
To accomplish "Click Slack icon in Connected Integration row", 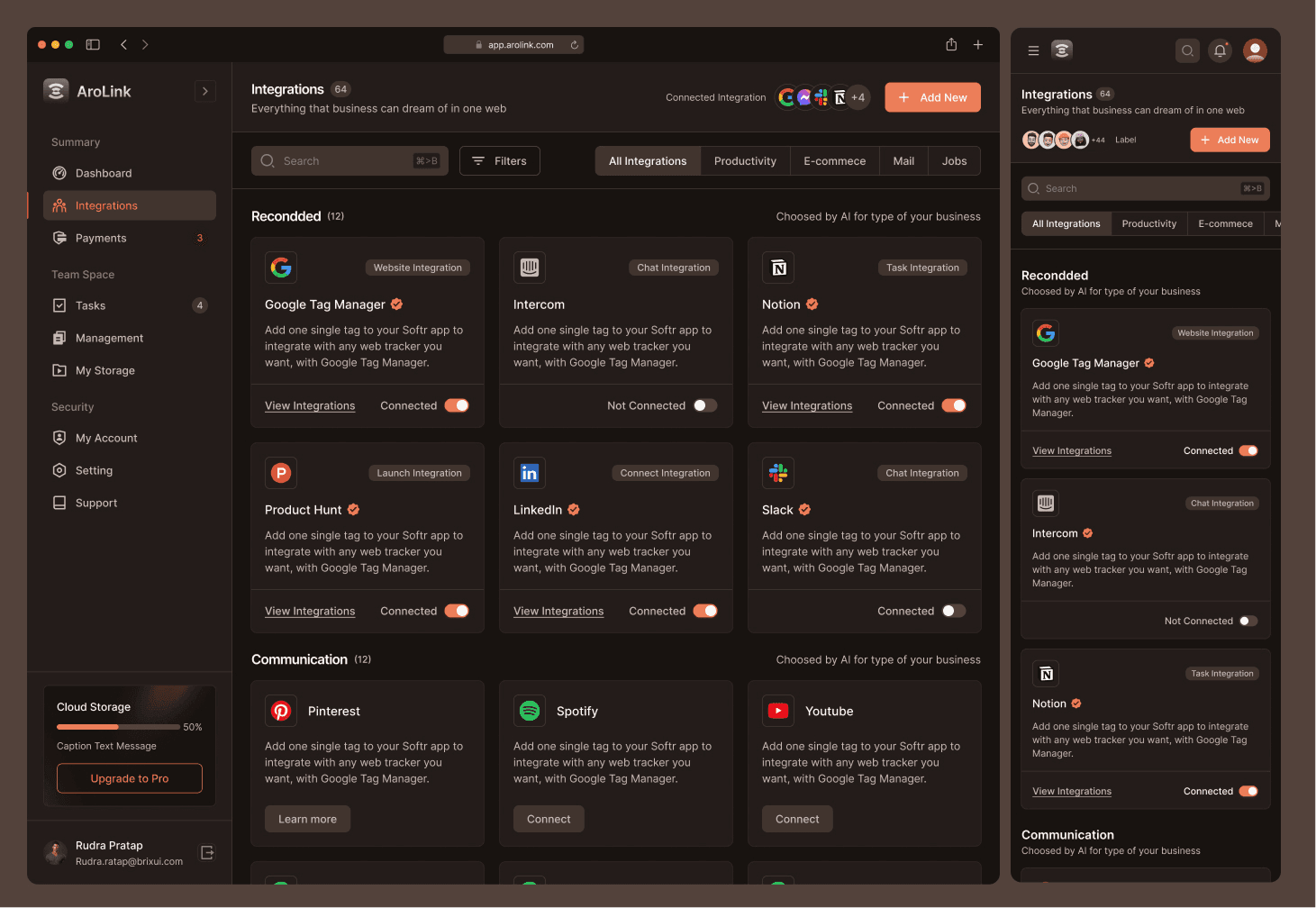I will pyautogui.click(x=821, y=97).
